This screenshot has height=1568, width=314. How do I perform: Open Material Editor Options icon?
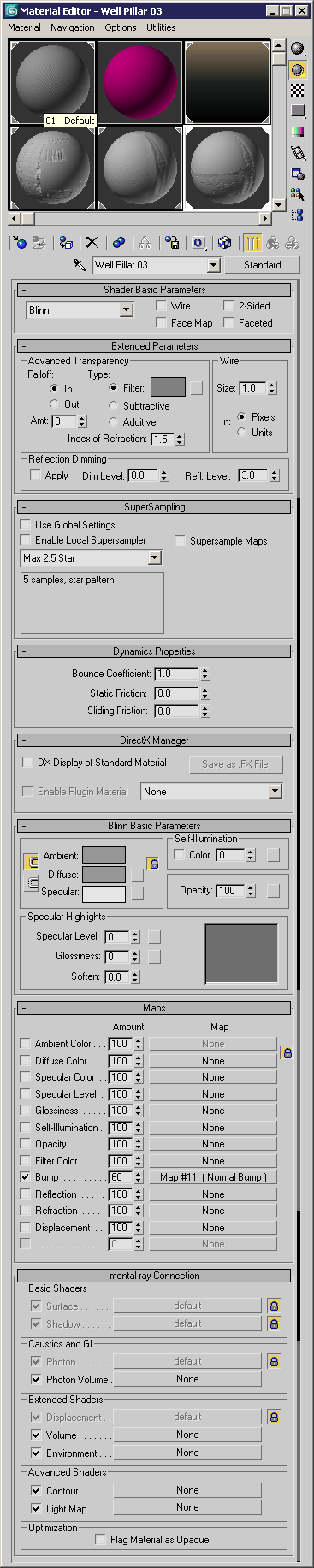pyautogui.click(x=298, y=174)
